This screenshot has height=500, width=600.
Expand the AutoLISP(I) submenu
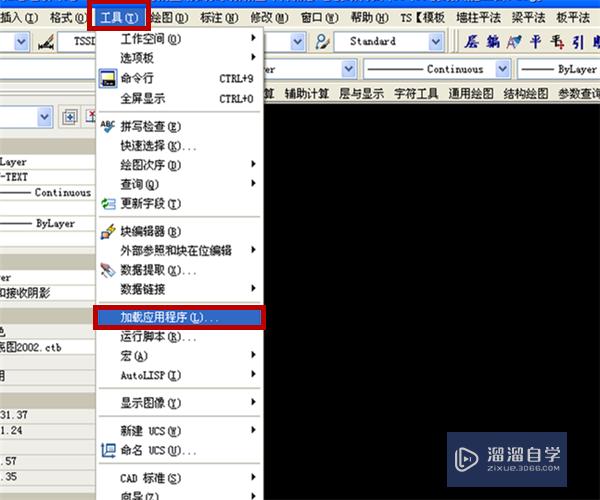pyautogui.click(x=179, y=375)
